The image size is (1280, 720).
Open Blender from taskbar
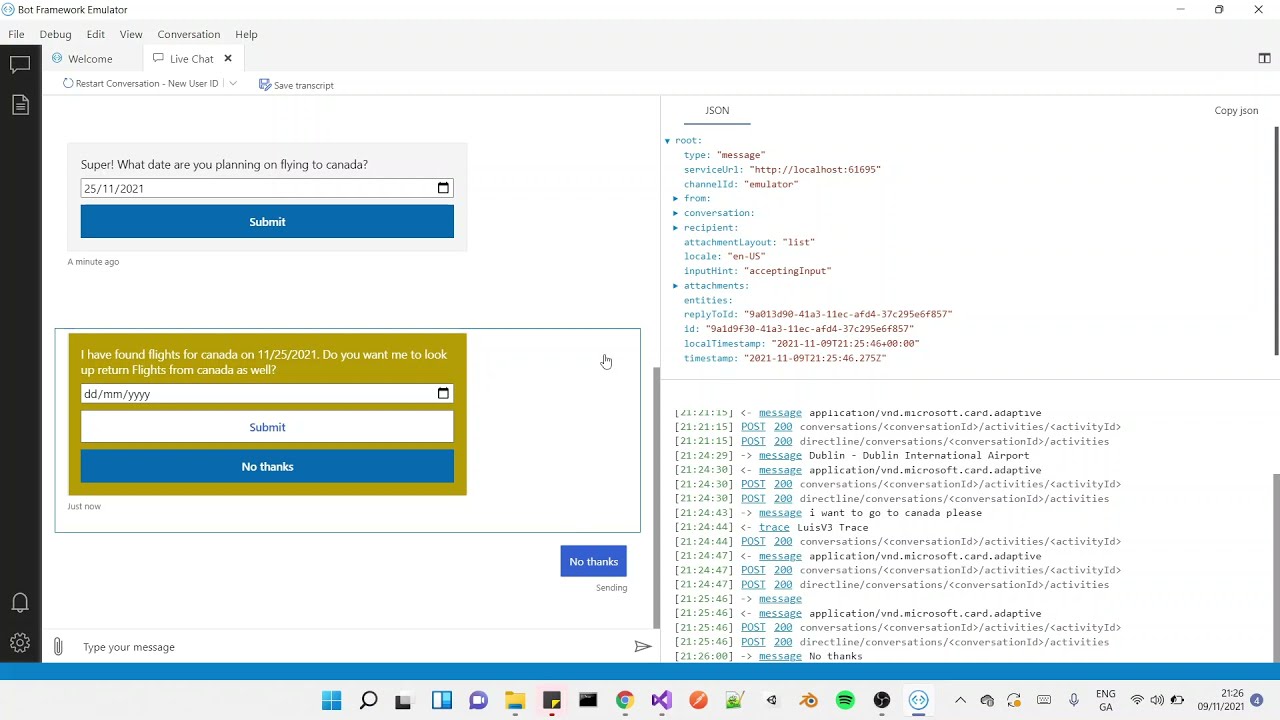(x=808, y=700)
